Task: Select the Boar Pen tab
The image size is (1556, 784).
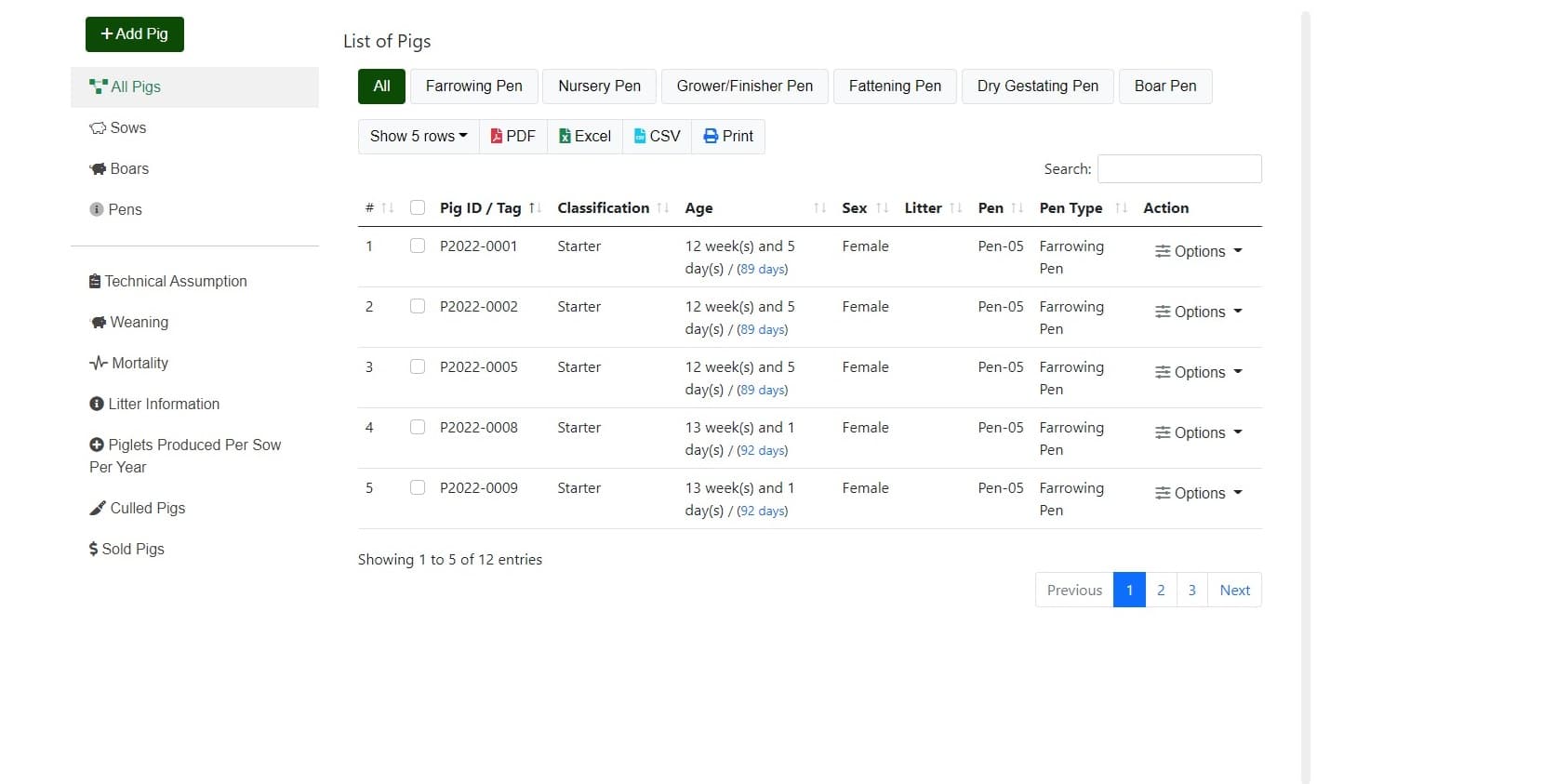Action: pos(1165,86)
